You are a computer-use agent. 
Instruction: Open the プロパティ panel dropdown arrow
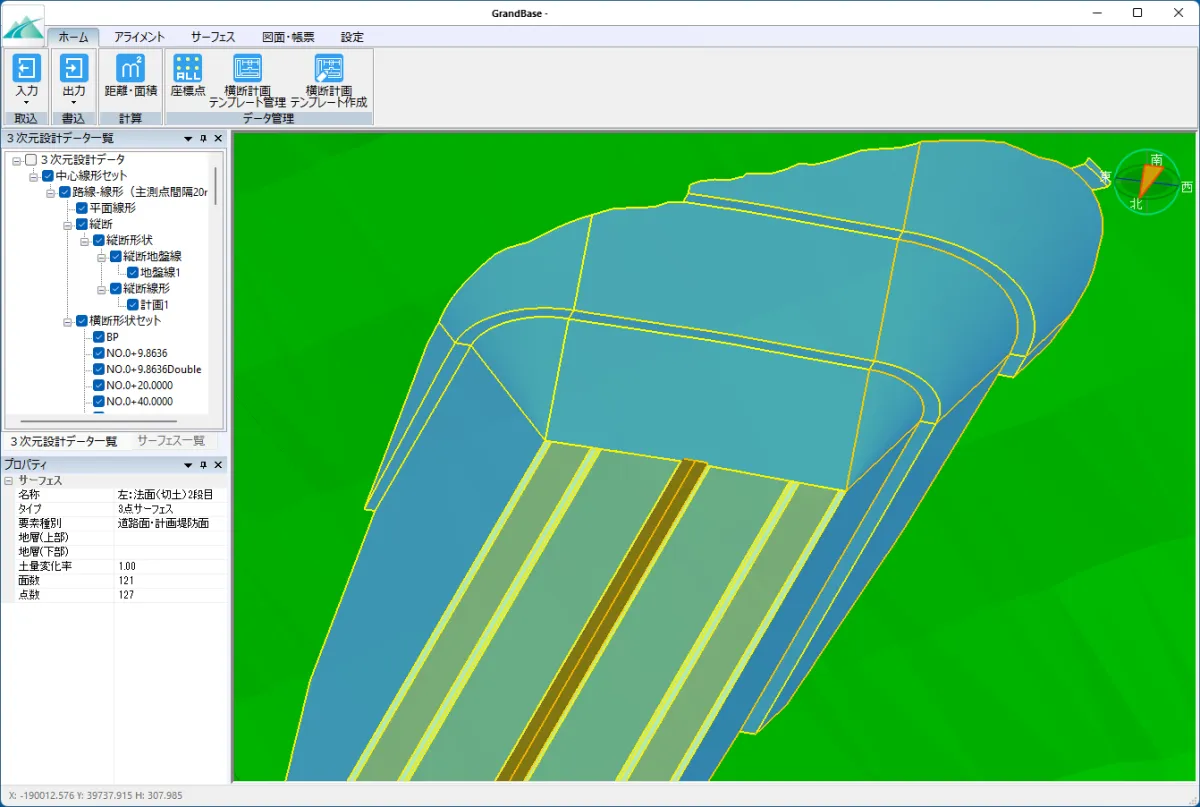187,465
